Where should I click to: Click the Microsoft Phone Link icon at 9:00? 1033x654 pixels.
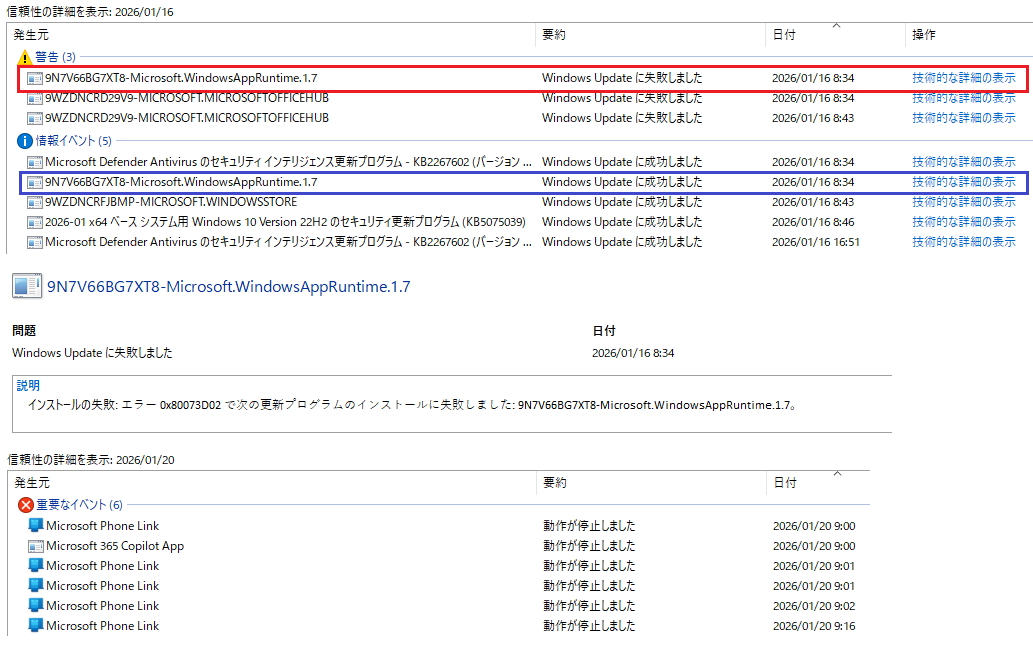pyautogui.click(x=36, y=526)
